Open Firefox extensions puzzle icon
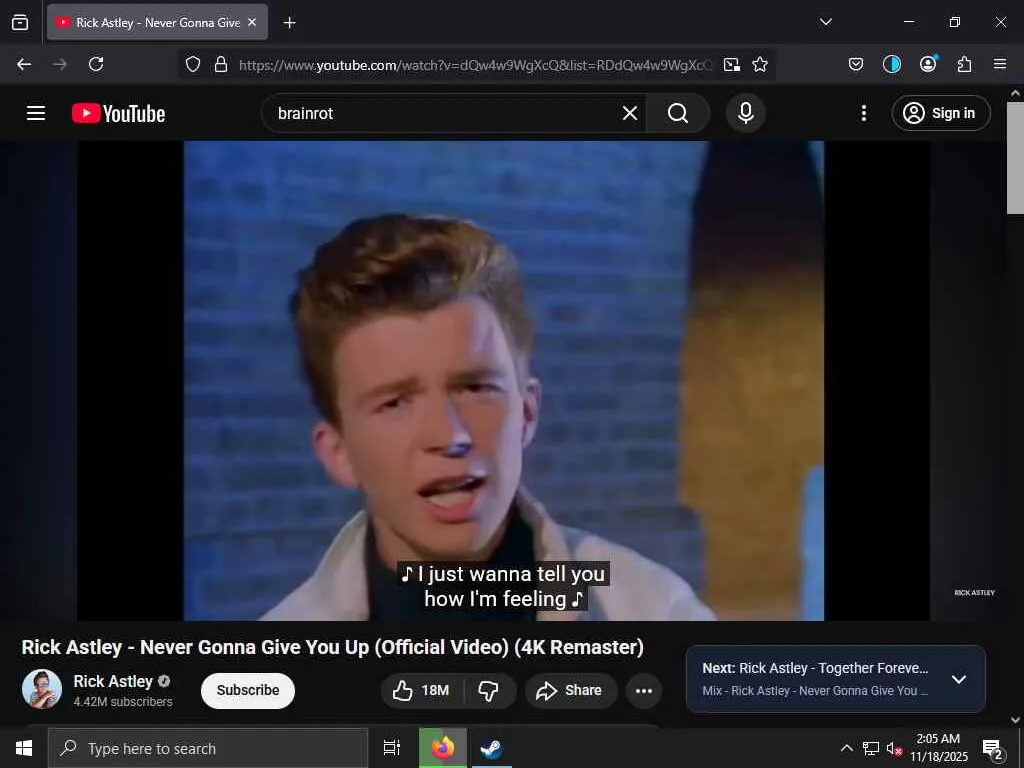The width and height of the screenshot is (1024, 768). click(x=964, y=64)
